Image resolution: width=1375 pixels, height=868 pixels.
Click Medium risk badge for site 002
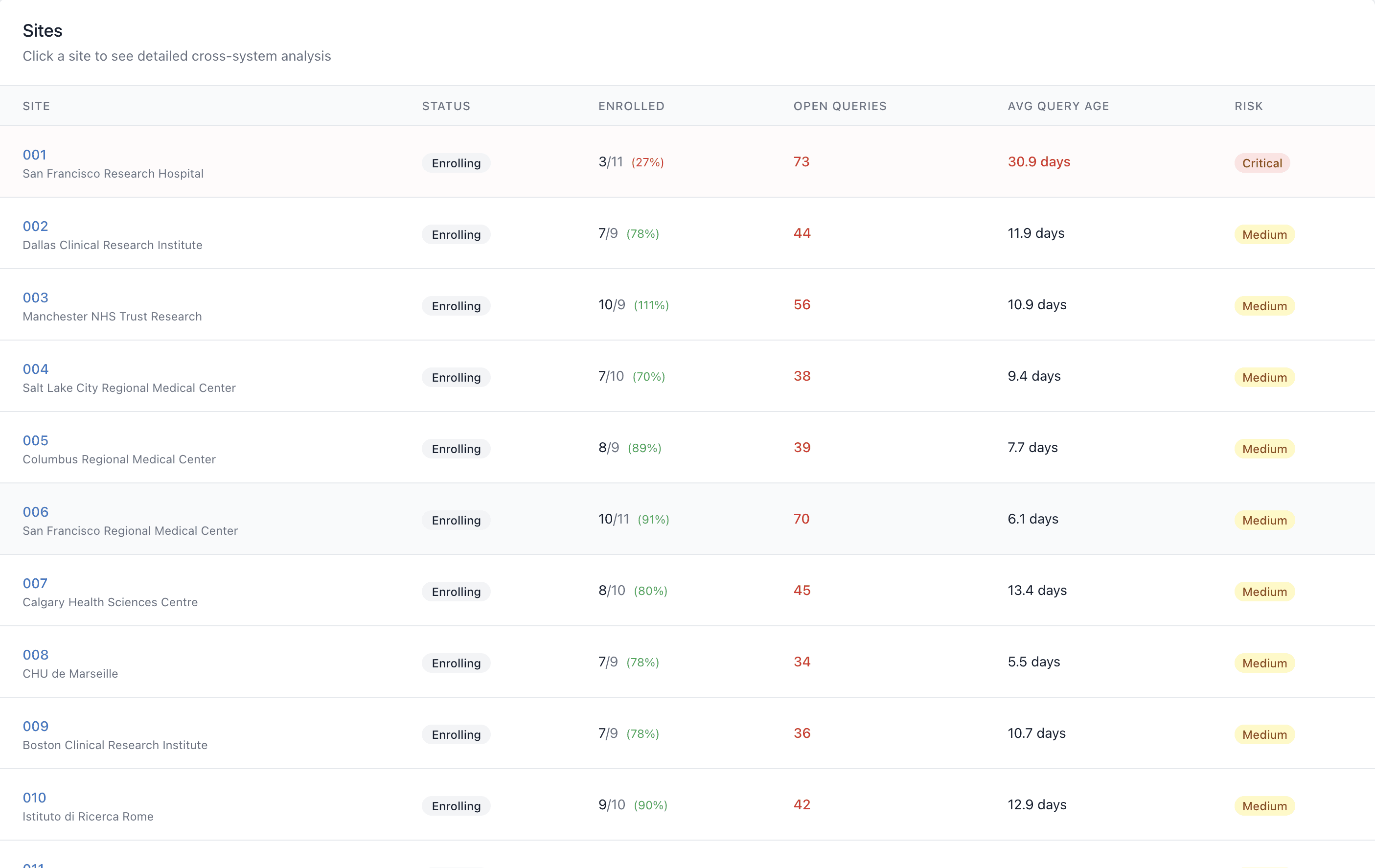click(1264, 235)
